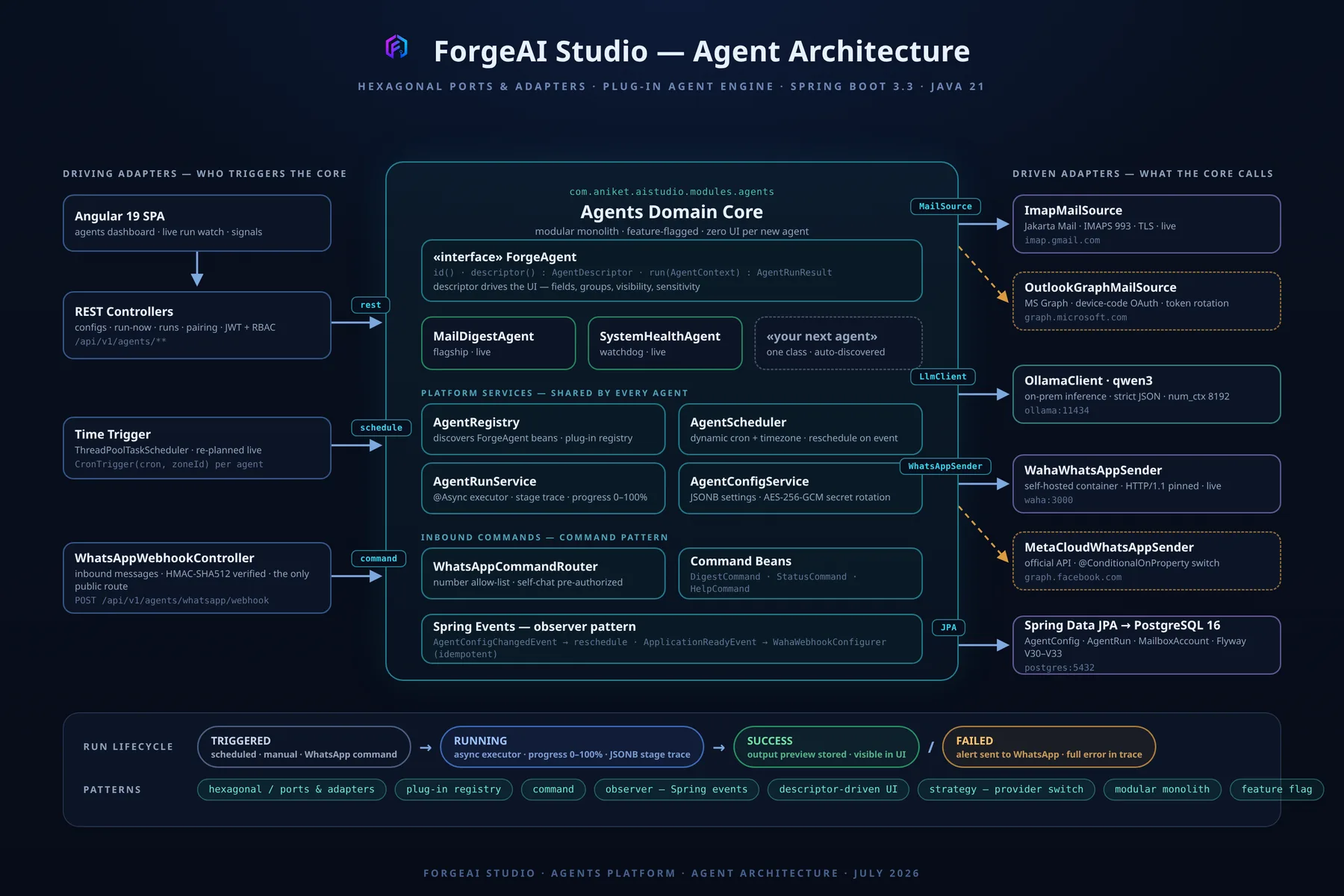Click the 'command' pattern chip in Patterns row

553,789
